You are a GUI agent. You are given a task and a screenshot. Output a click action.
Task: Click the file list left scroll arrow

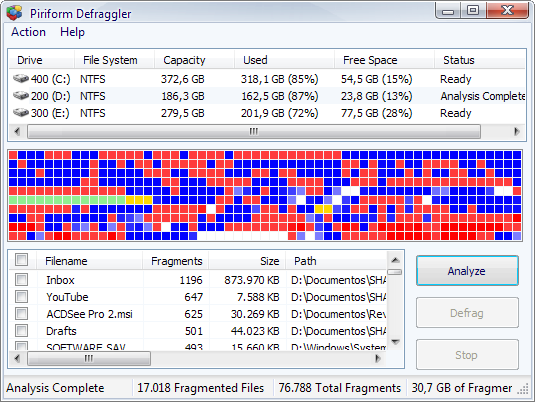(x=17, y=358)
